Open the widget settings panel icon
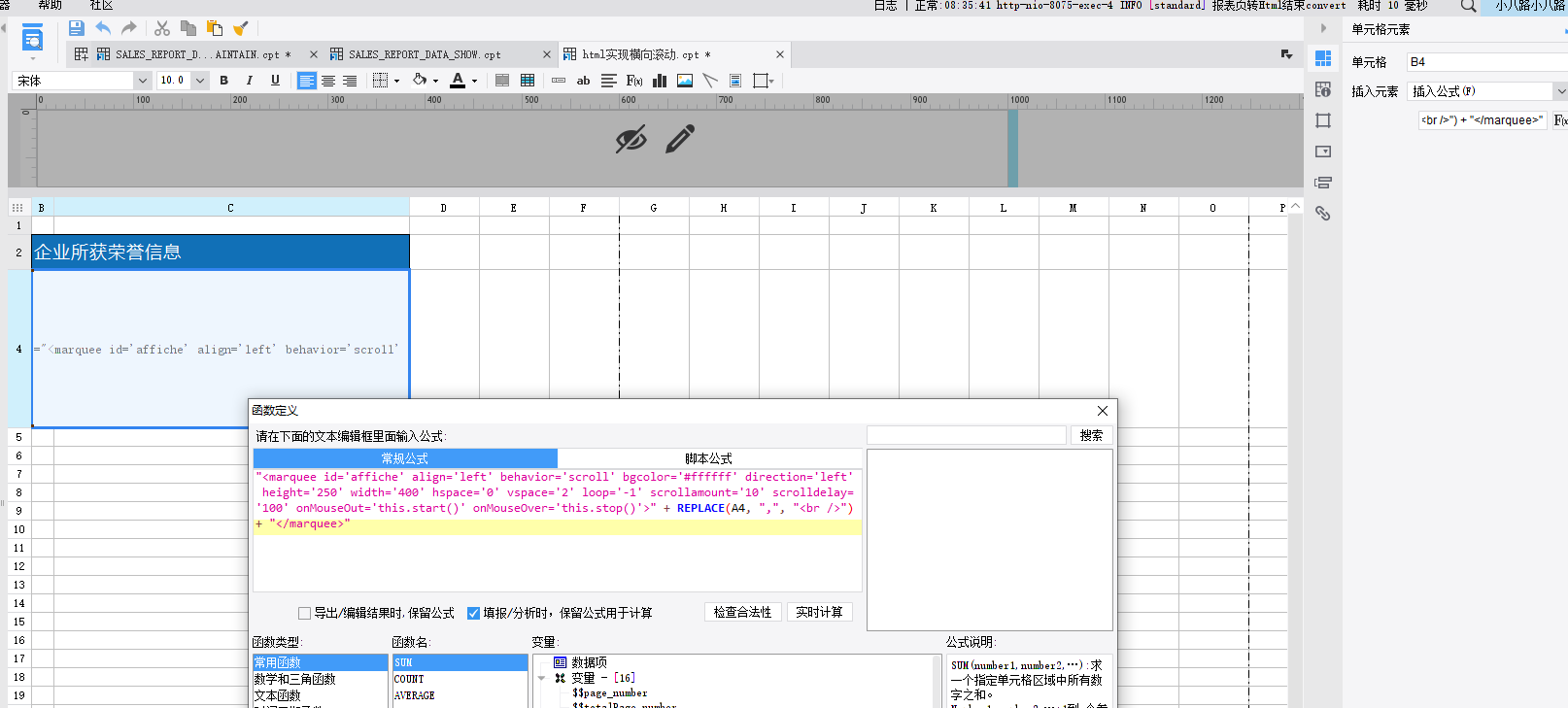The width and height of the screenshot is (1568, 708). click(1323, 152)
